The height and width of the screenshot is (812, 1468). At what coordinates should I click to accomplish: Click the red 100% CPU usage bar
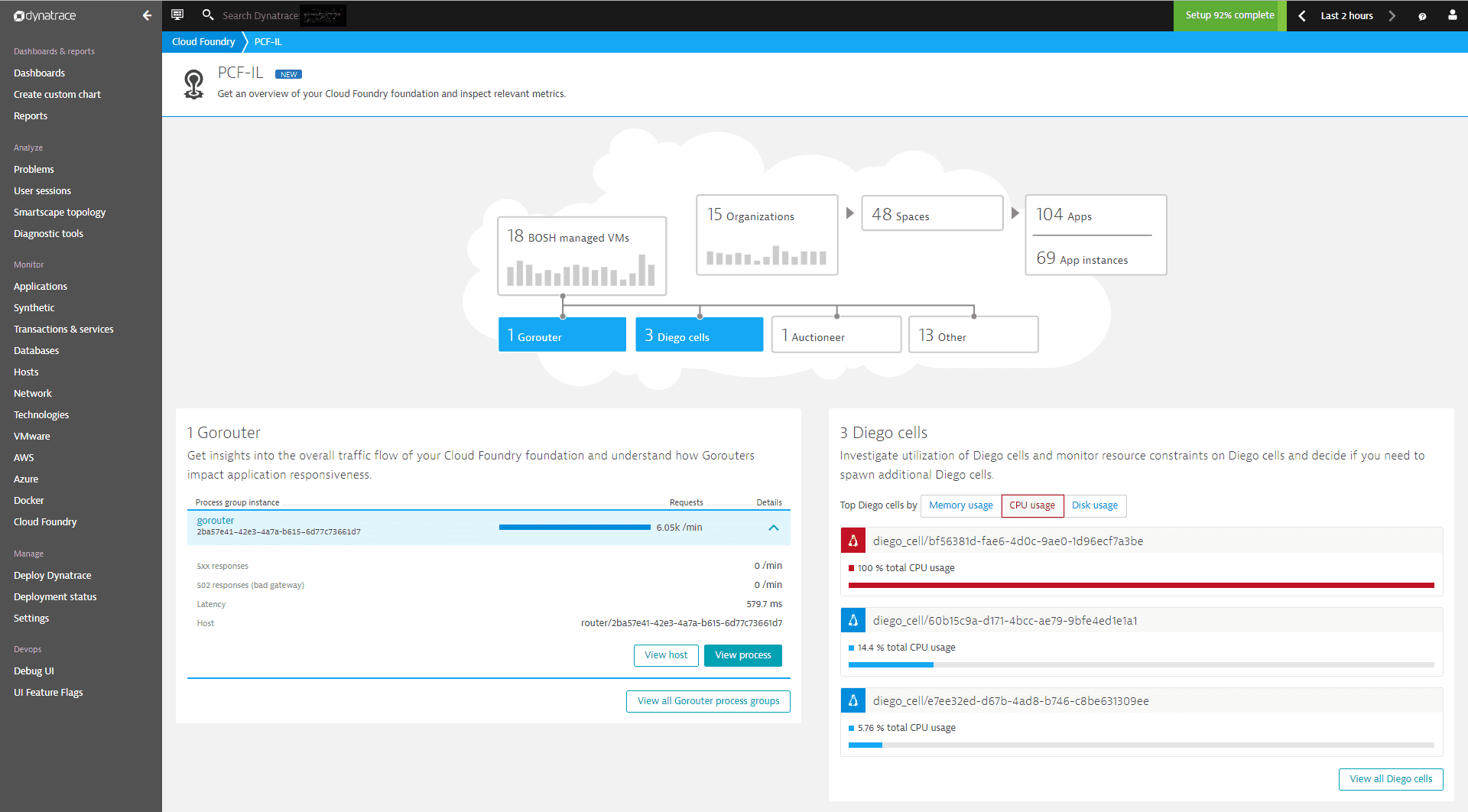(1141, 586)
